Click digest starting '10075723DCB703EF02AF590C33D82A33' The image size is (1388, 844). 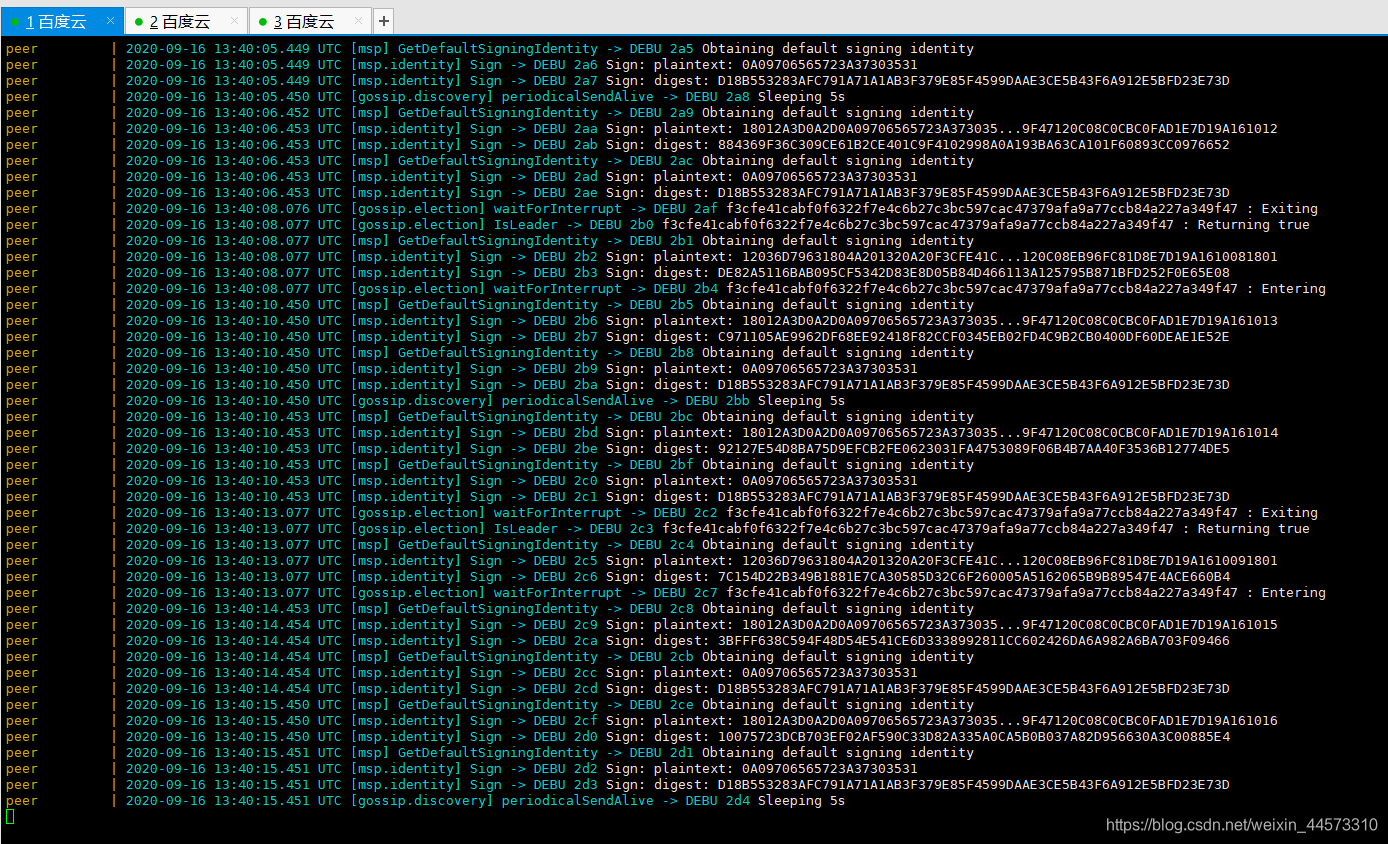[973, 736]
